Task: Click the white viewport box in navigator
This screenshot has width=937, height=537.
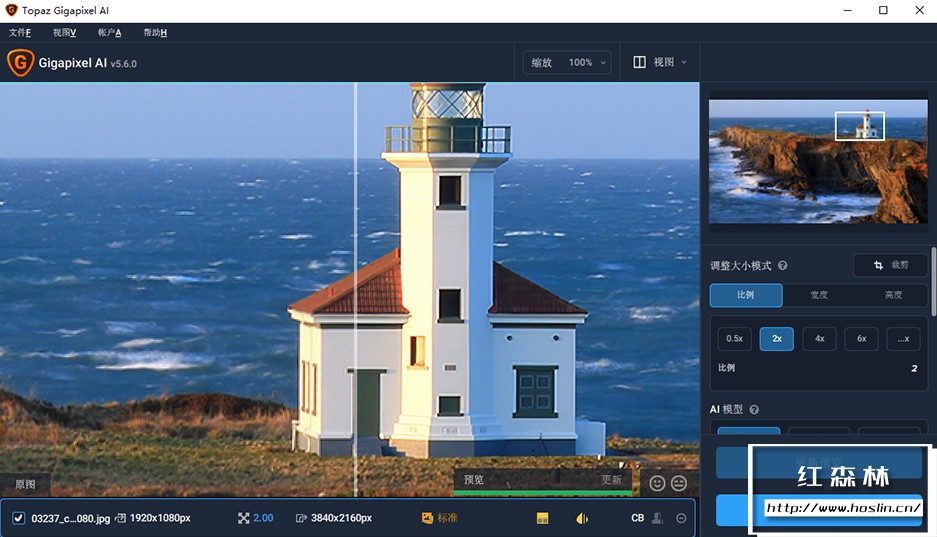Action: (859, 125)
